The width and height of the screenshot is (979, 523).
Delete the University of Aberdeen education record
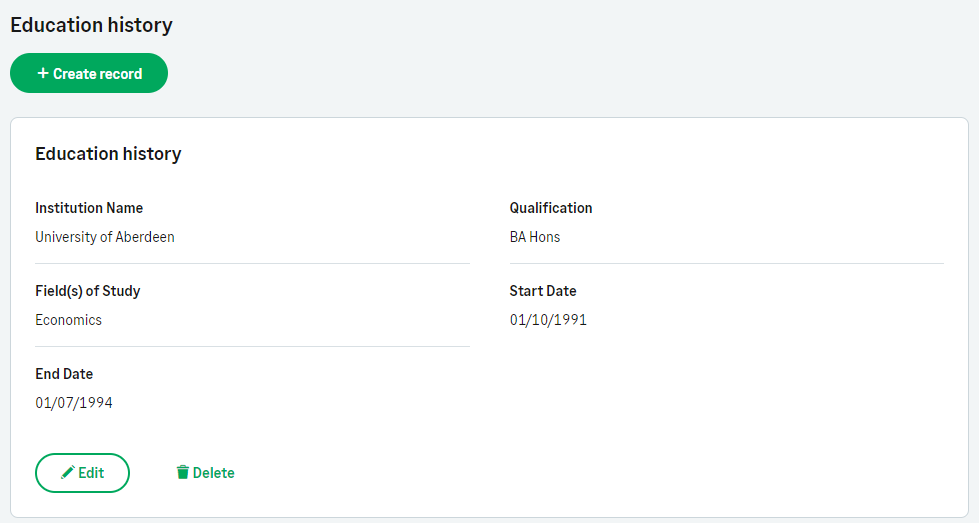pos(206,473)
